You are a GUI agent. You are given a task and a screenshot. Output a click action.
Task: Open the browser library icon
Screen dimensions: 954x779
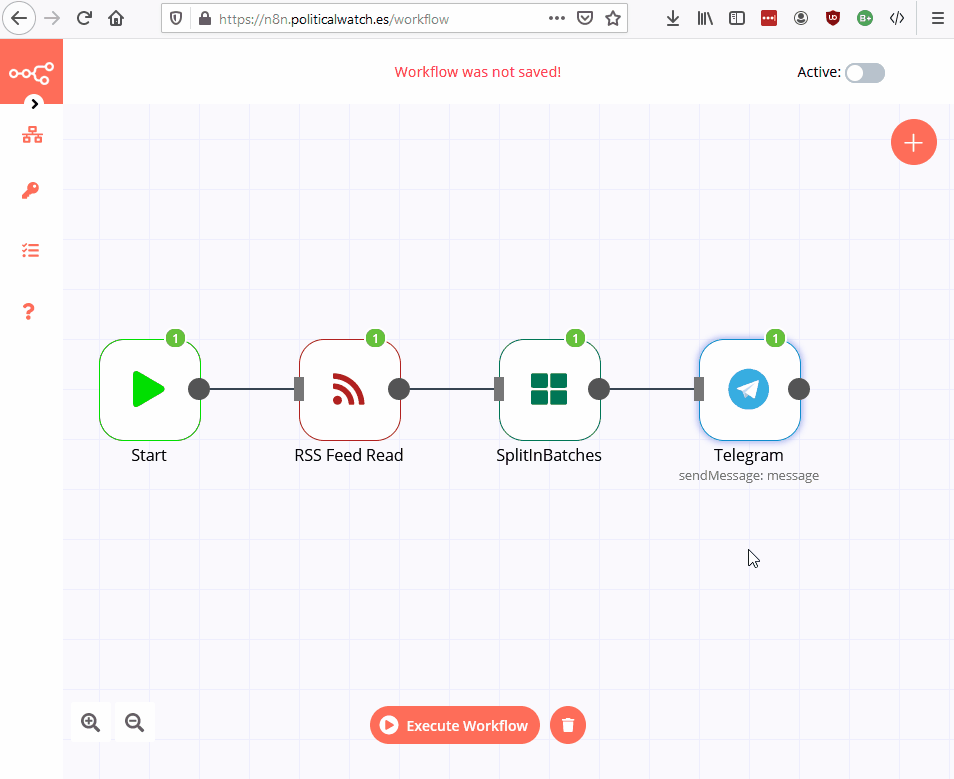pyautogui.click(x=705, y=18)
